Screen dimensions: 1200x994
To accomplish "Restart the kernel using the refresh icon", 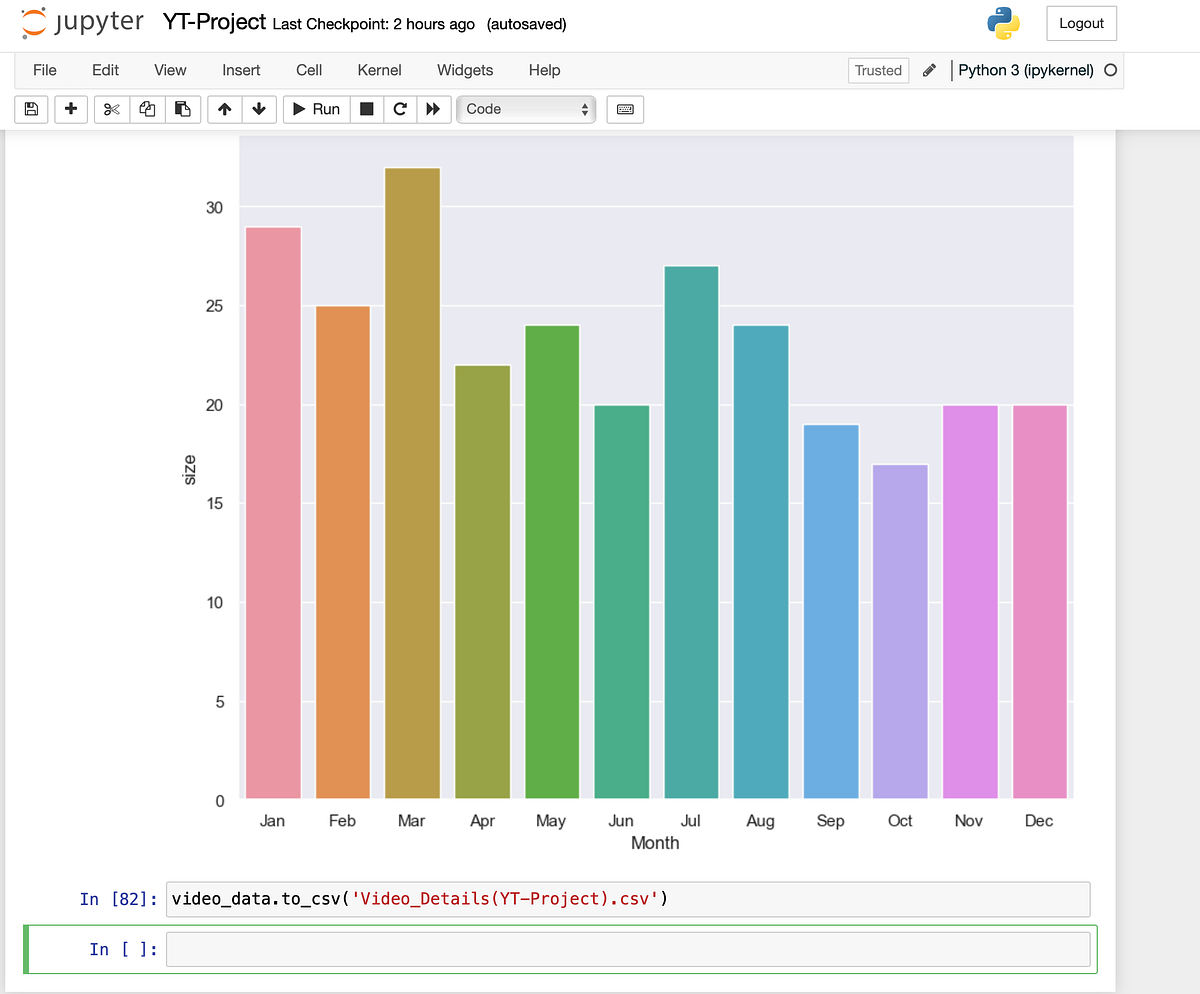I will pyautogui.click(x=399, y=109).
